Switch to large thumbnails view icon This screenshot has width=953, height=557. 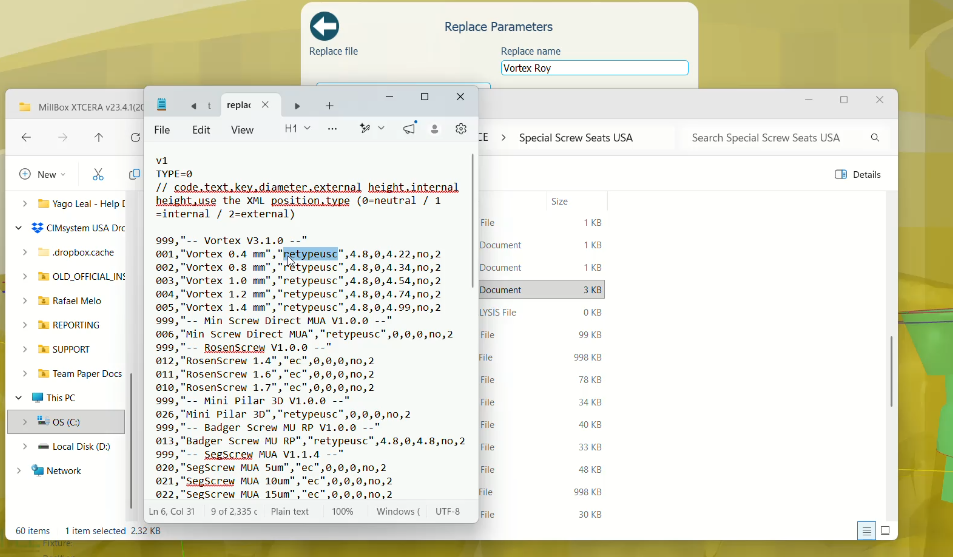tap(886, 530)
